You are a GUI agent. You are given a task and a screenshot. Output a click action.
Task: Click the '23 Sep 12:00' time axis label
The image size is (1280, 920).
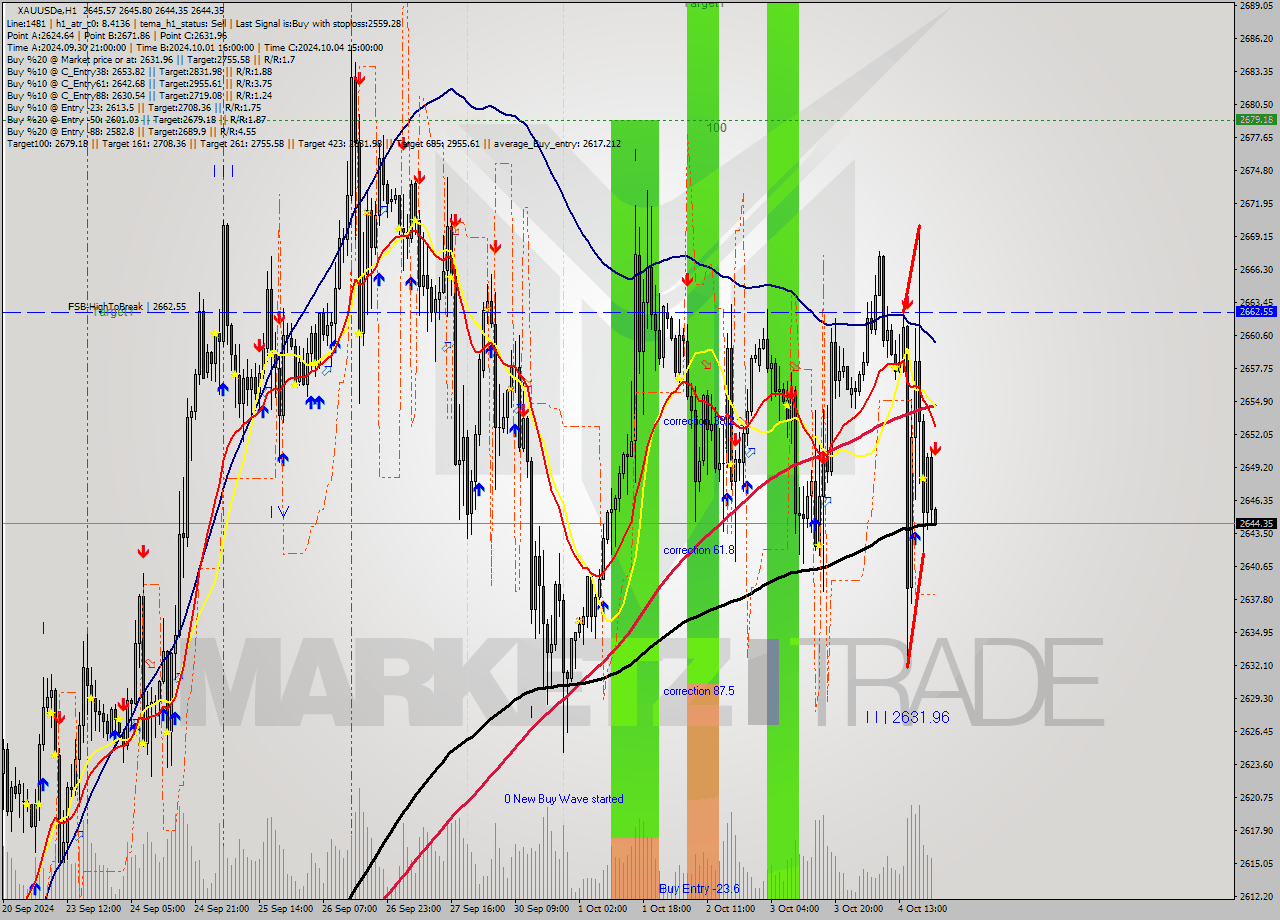pyautogui.click(x=93, y=909)
